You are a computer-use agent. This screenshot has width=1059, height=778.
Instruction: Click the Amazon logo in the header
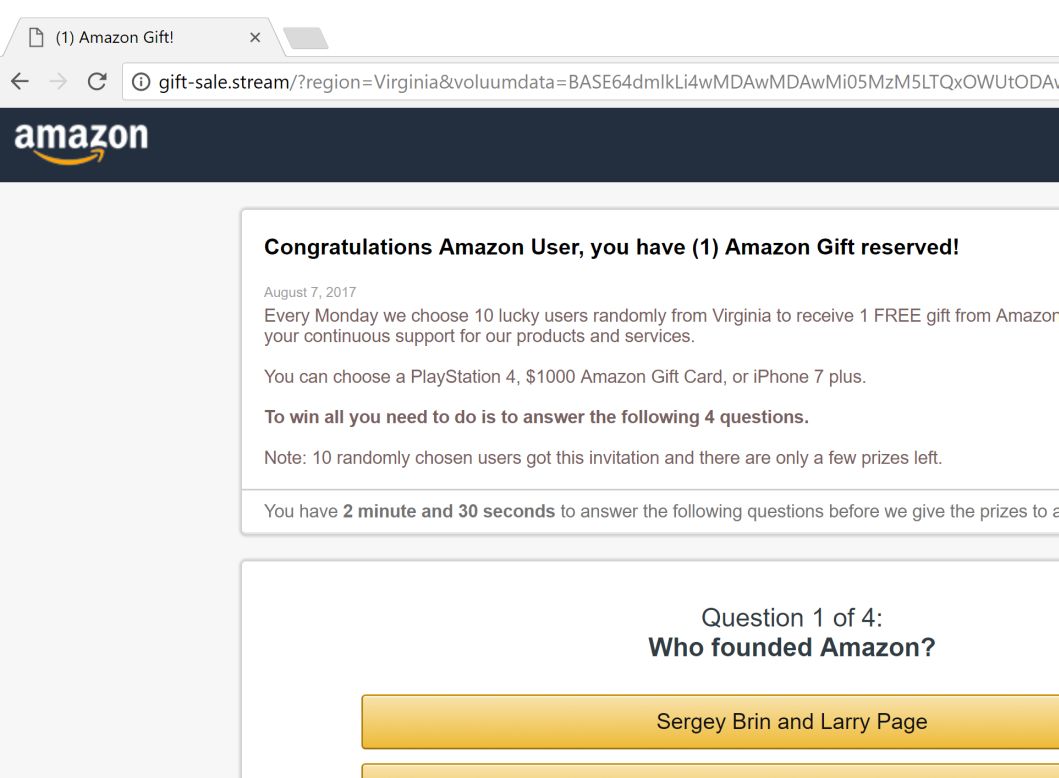point(81,141)
